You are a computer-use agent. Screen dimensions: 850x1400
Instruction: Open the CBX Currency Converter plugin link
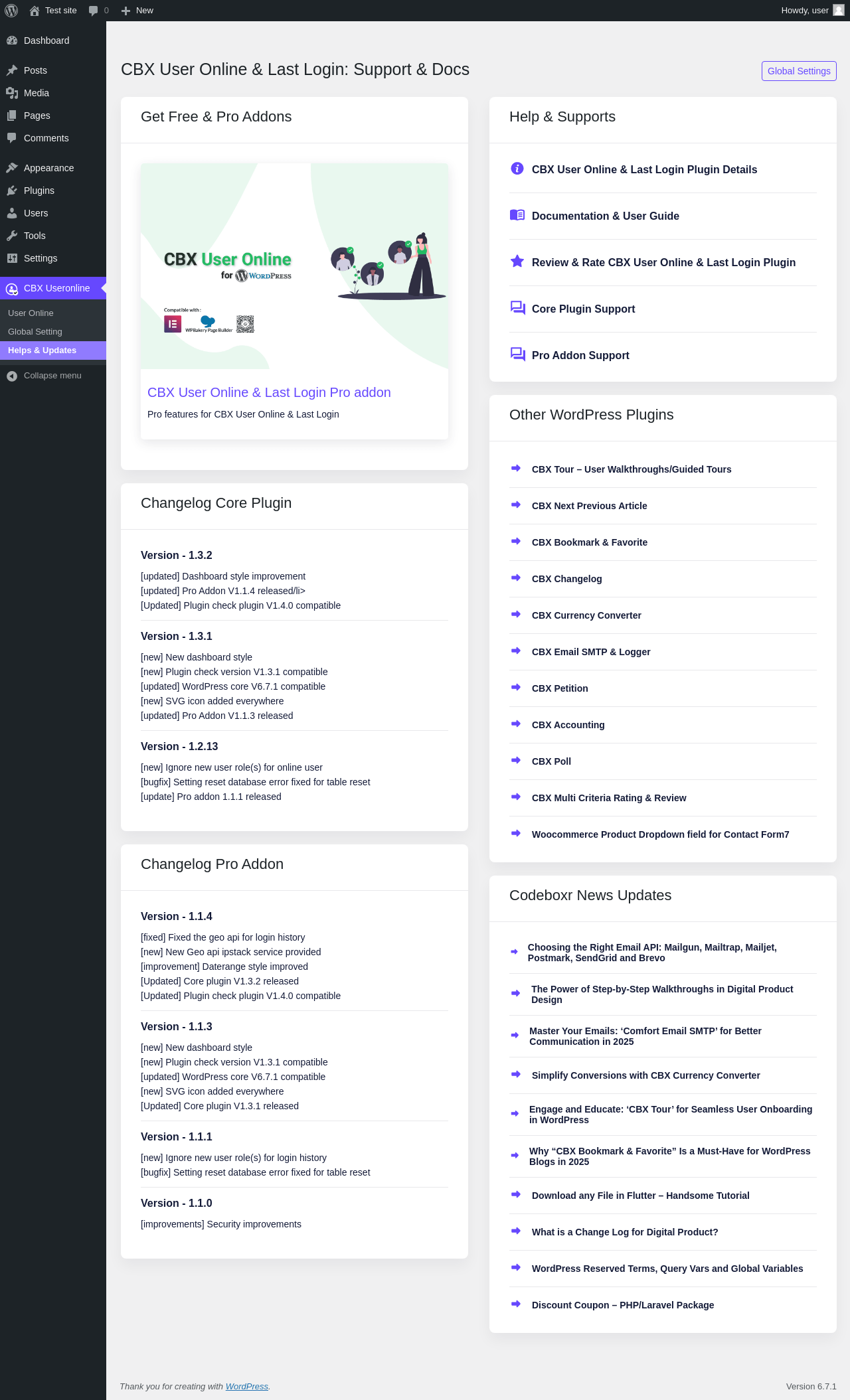pos(586,615)
